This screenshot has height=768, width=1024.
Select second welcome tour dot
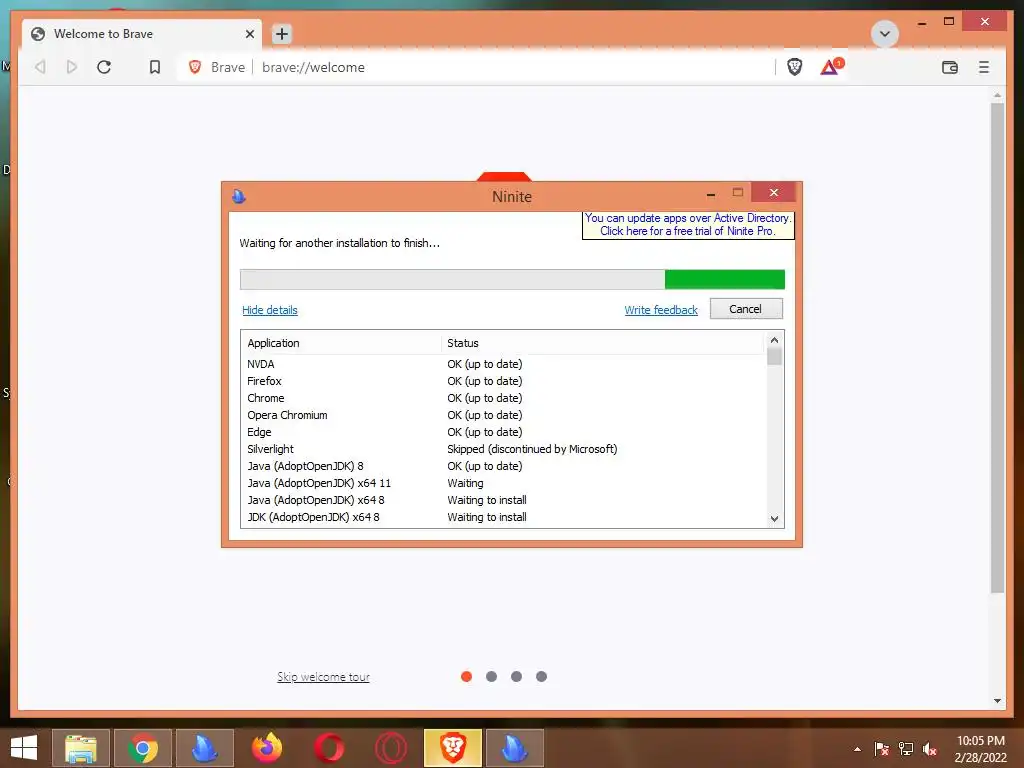[x=491, y=677]
